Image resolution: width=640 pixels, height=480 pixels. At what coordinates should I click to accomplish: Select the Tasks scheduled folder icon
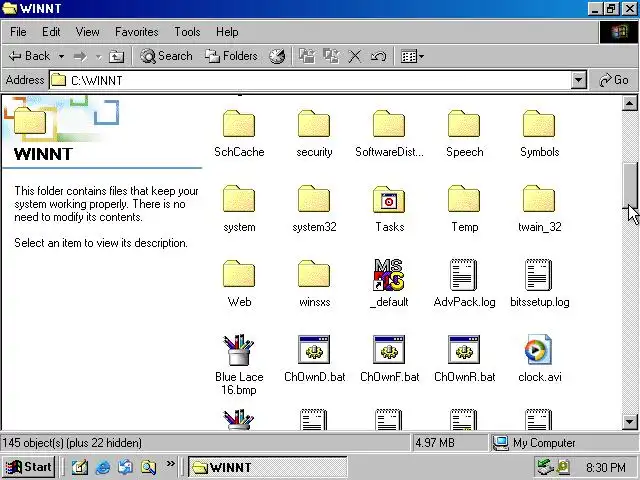pyautogui.click(x=389, y=199)
